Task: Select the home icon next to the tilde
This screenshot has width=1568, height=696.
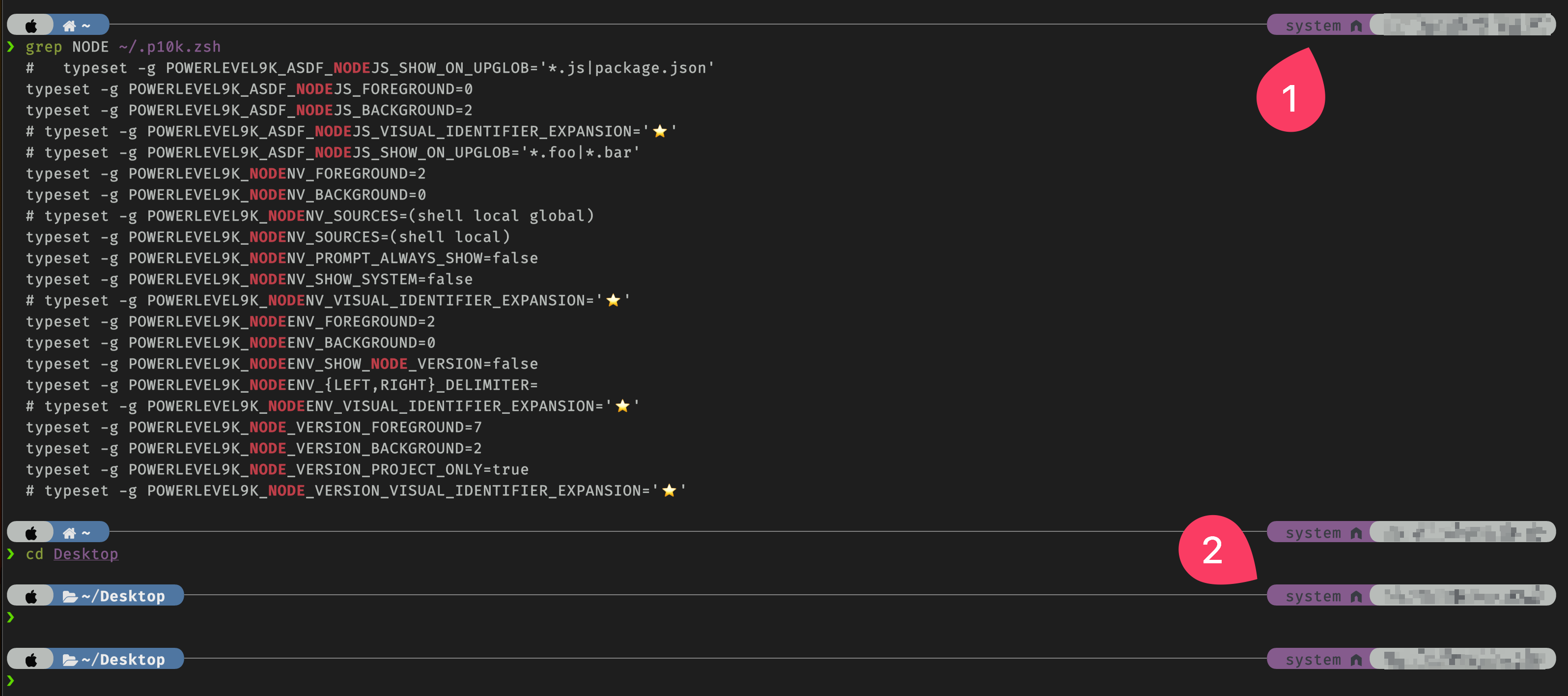Action: 69,25
